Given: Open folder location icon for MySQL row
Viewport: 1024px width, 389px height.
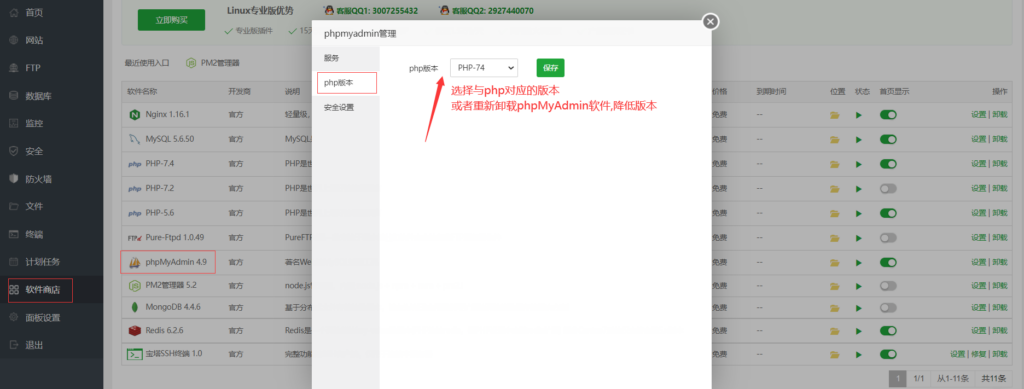Looking at the screenshot, I should click(x=835, y=139).
